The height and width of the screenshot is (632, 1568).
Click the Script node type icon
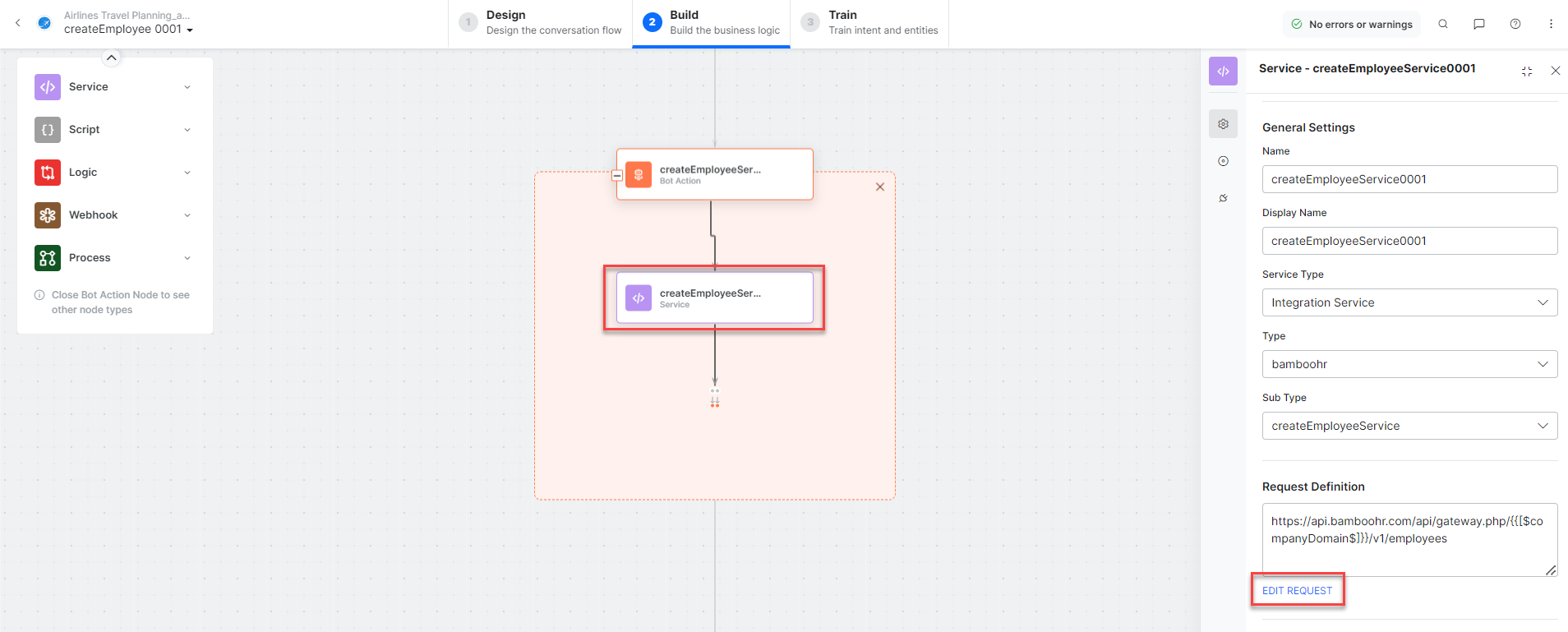[48, 130]
